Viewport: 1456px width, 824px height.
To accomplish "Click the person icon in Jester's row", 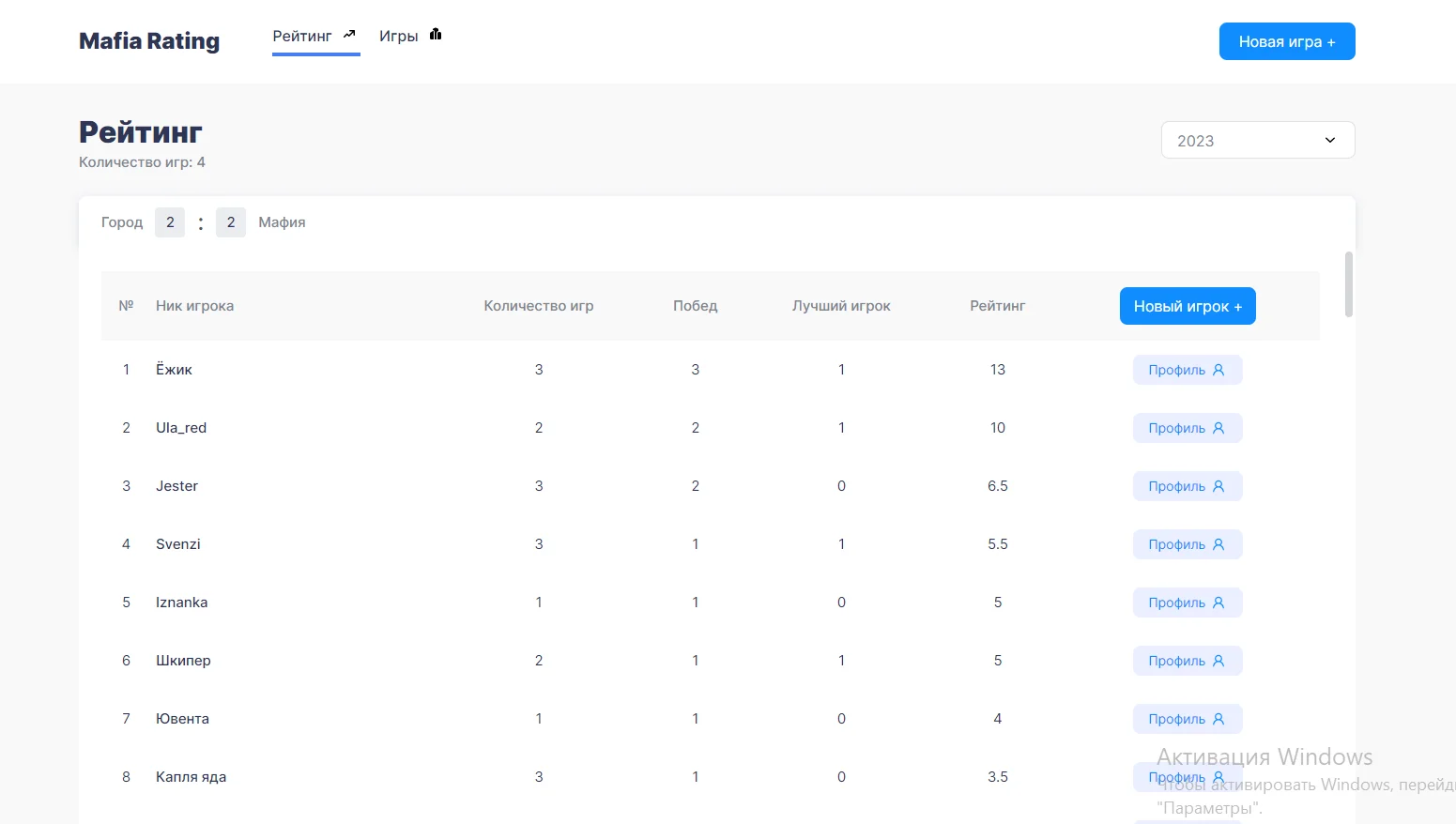I will click(x=1218, y=486).
